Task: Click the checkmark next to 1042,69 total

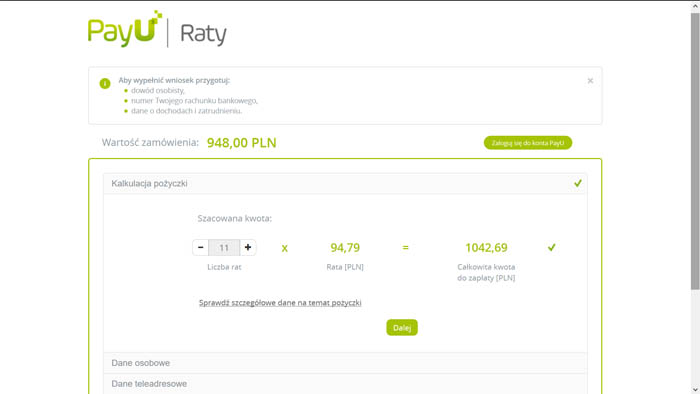Action: [552, 247]
